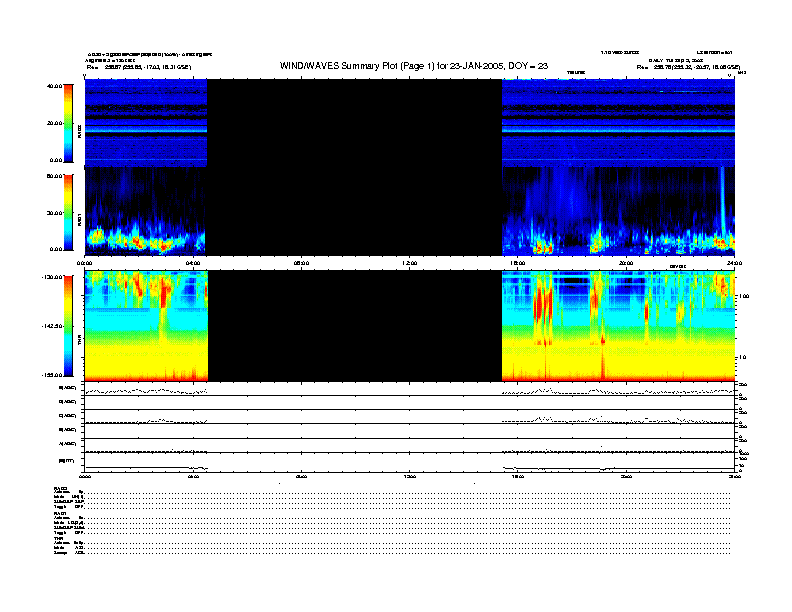792x612 pixels.
Task: Click the RAD1 status block heading
Action: pyautogui.click(x=60, y=514)
